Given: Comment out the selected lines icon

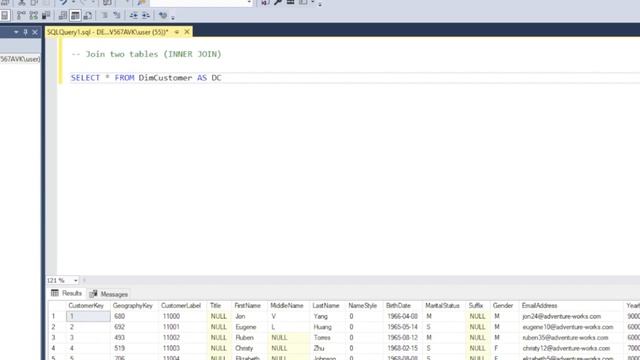Looking at the screenshot, I should click(x=104, y=16).
